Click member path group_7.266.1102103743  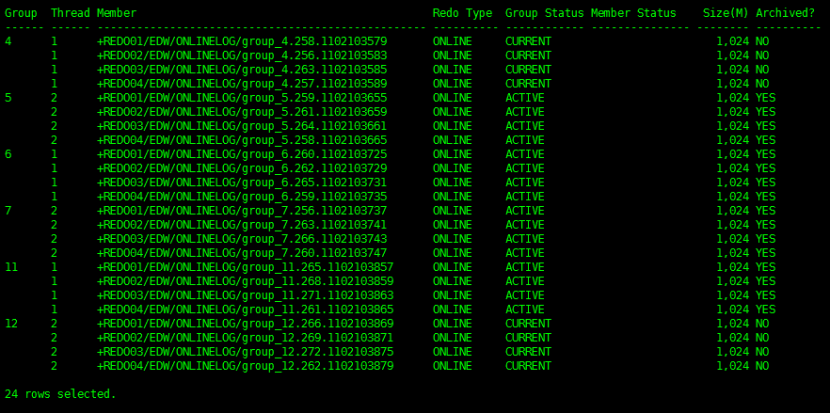pyautogui.click(x=242, y=239)
